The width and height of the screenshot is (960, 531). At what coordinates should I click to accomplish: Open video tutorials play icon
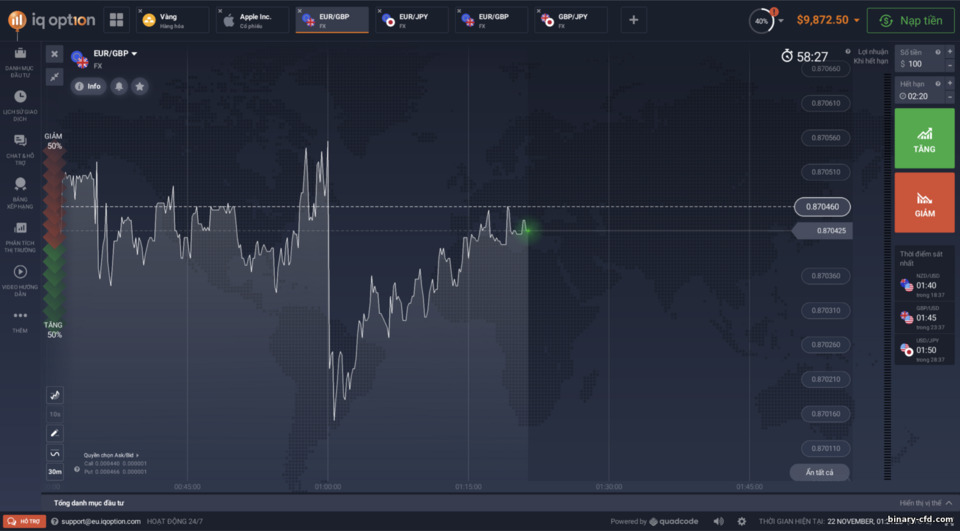point(20,271)
